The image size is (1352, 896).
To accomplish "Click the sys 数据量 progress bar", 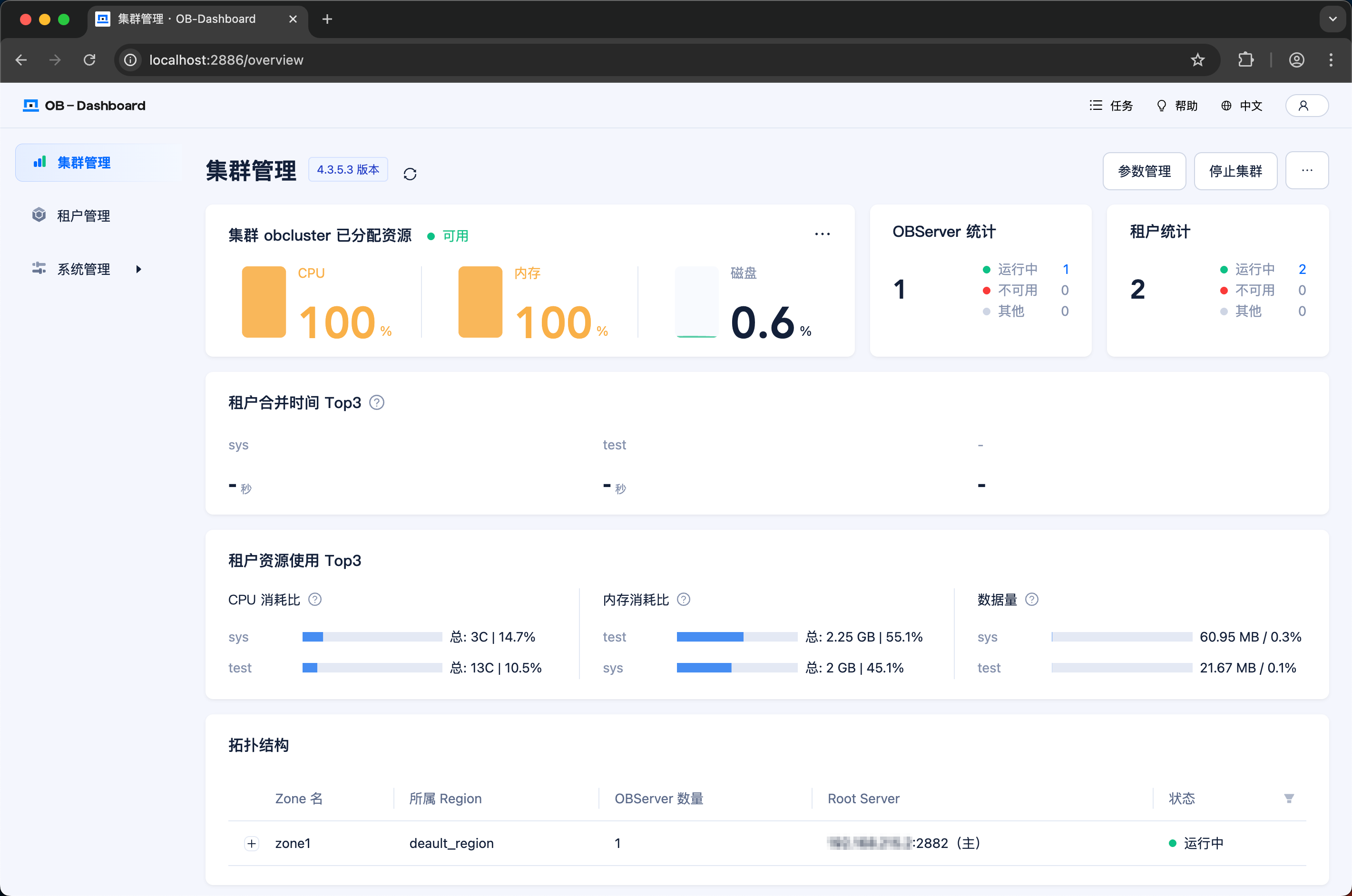I will tap(1122, 637).
